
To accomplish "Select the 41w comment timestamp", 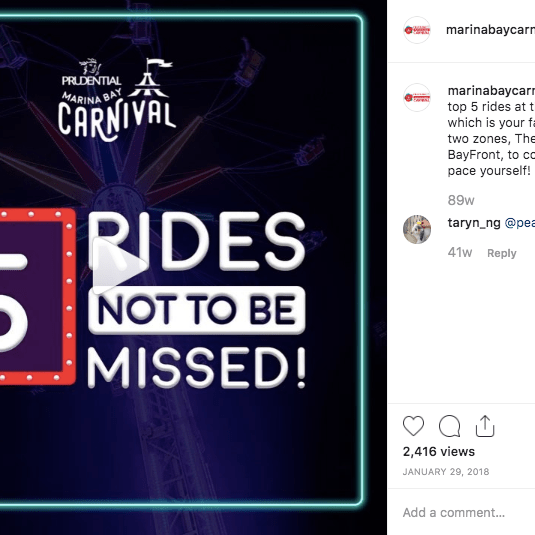I will click(460, 252).
